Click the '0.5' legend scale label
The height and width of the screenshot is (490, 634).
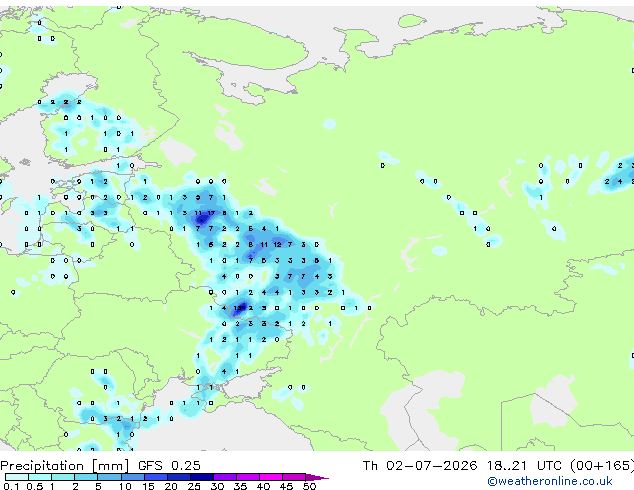pos(35,486)
